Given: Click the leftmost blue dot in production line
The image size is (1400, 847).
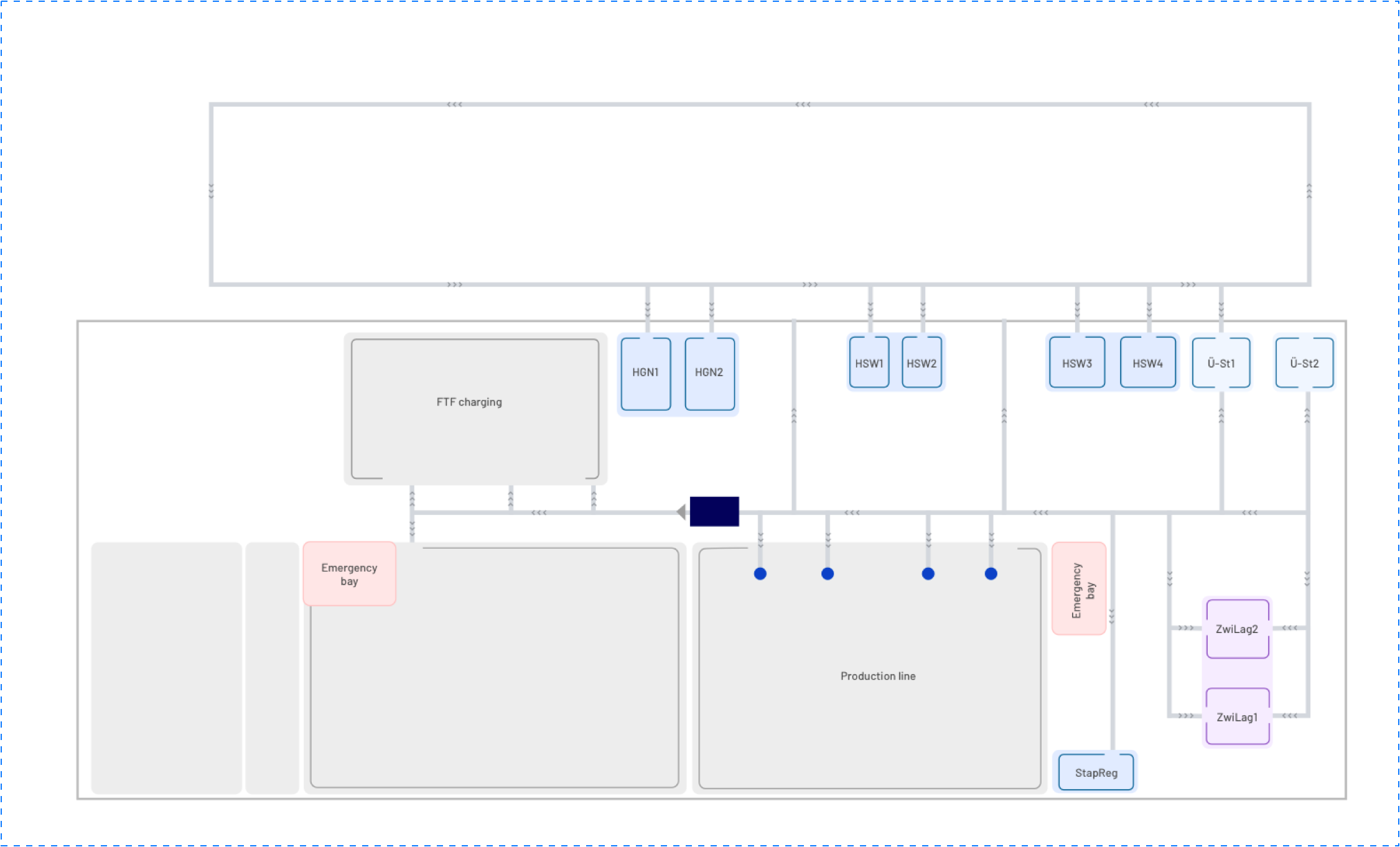Looking at the screenshot, I should (x=760, y=573).
